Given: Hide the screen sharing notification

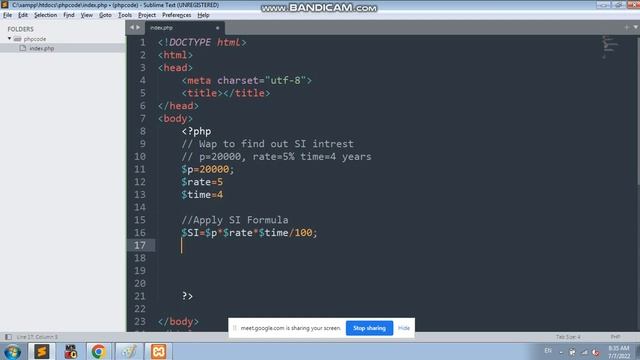Looking at the screenshot, I should 404,328.
